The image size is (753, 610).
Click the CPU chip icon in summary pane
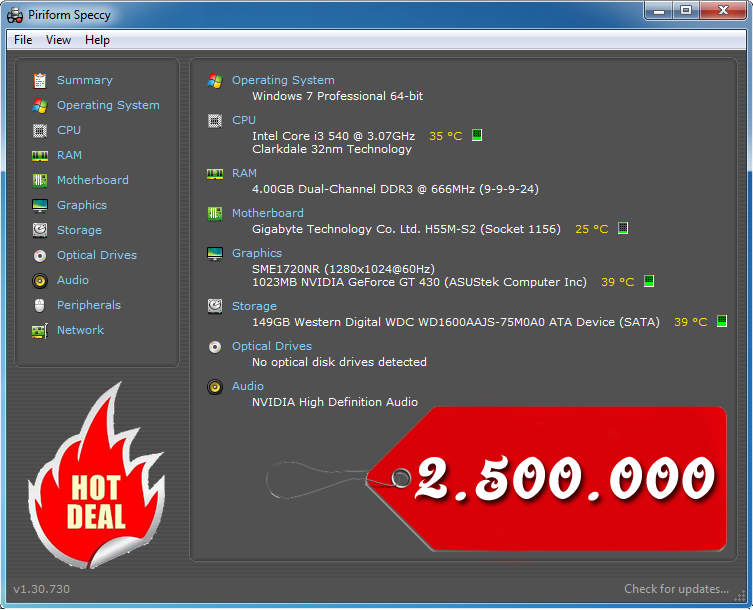[215, 121]
